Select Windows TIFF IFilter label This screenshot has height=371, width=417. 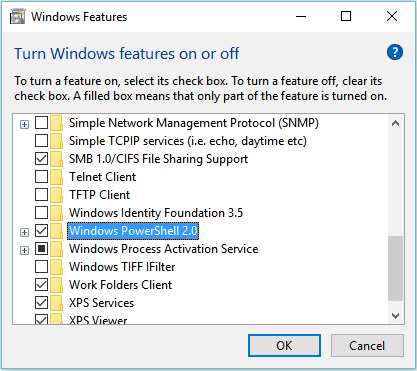pyautogui.click(x=122, y=267)
